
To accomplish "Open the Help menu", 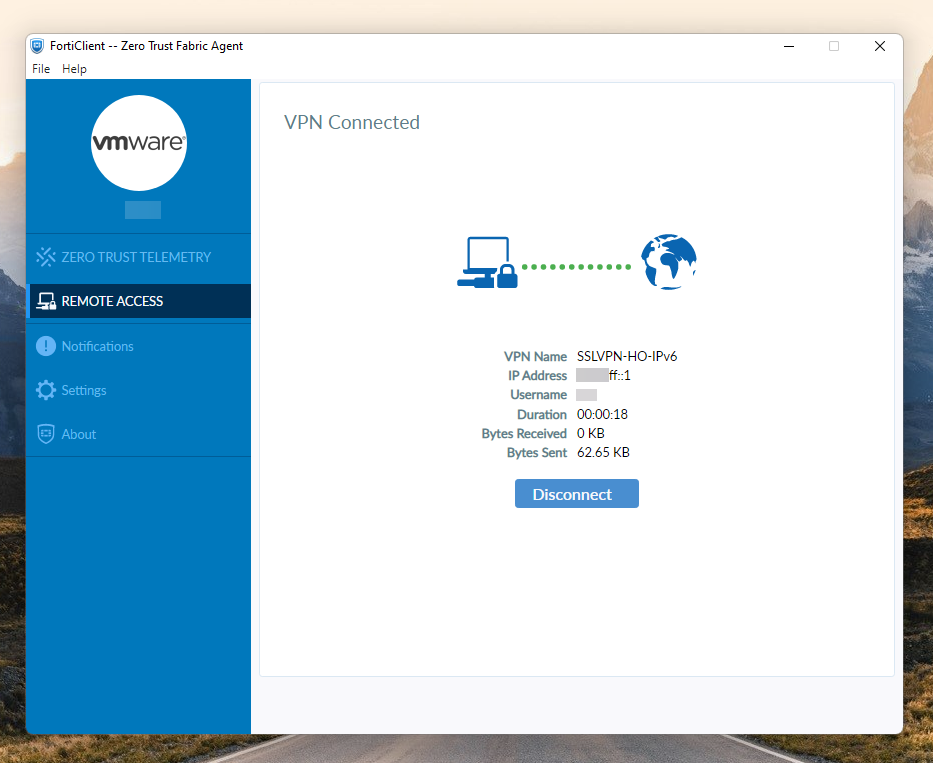I will point(74,69).
